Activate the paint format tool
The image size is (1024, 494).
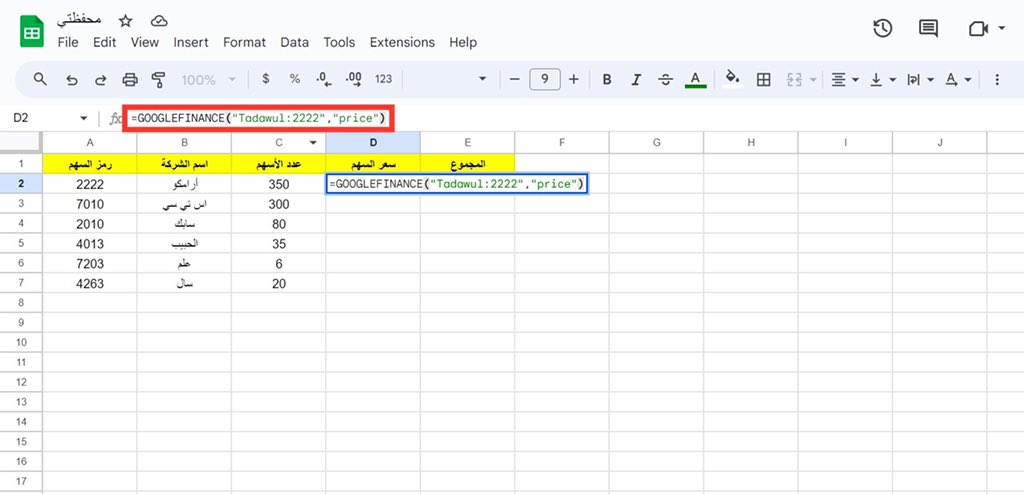click(x=158, y=80)
